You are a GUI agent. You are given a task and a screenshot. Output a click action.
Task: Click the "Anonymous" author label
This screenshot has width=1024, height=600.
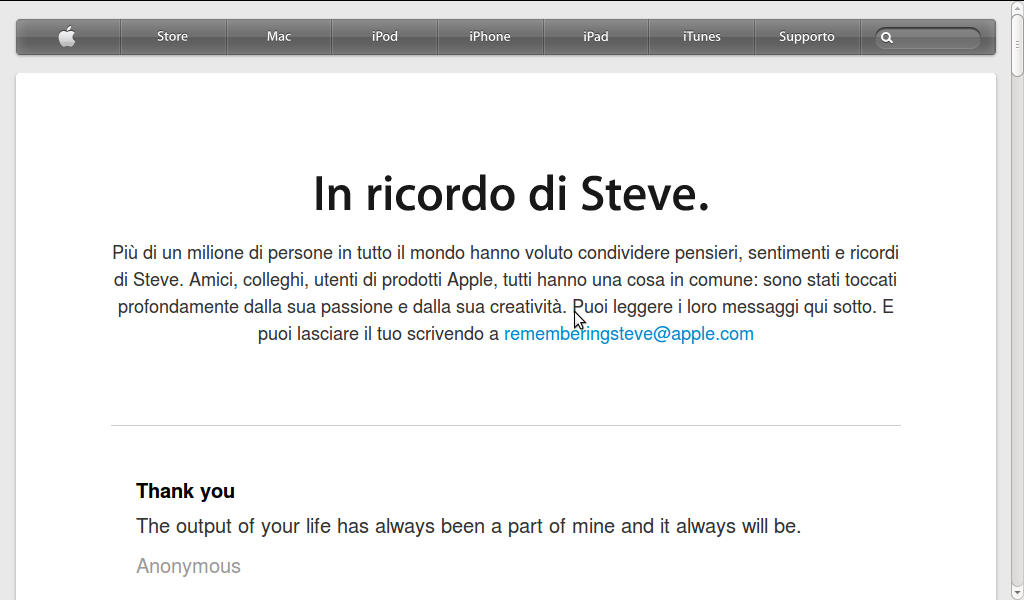click(x=189, y=566)
